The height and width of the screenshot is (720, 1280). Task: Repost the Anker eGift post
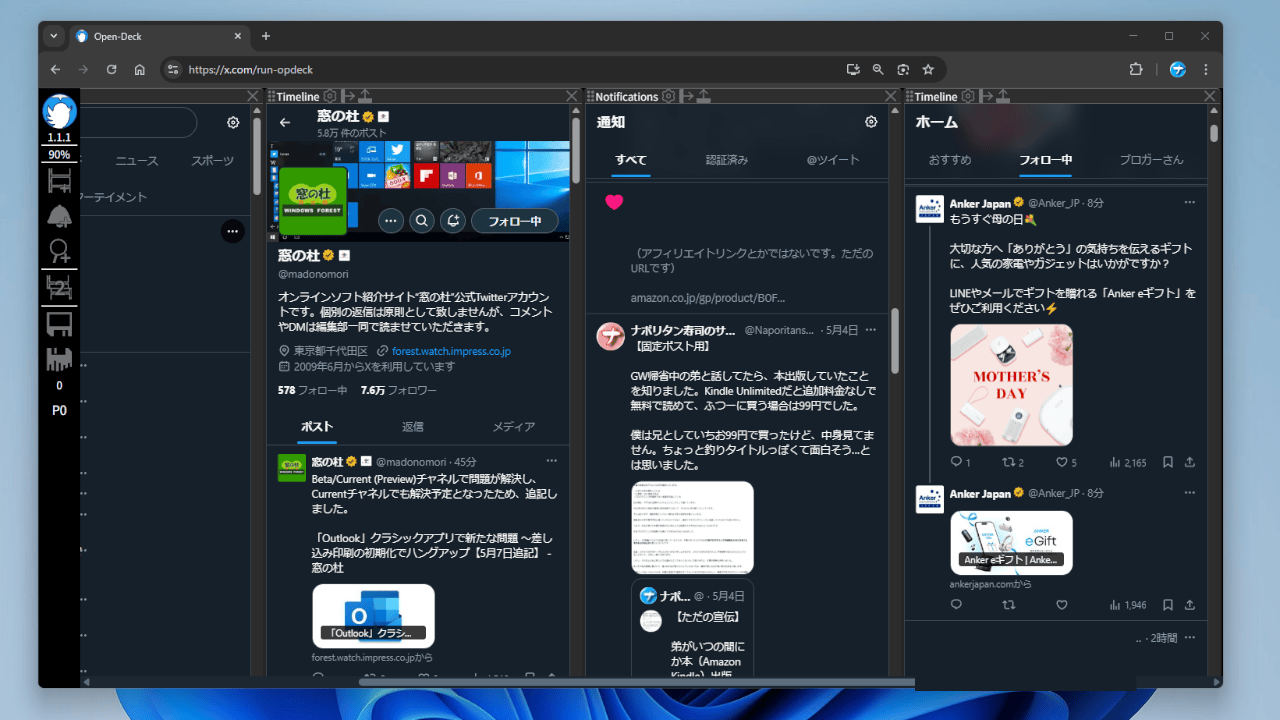coord(1009,605)
